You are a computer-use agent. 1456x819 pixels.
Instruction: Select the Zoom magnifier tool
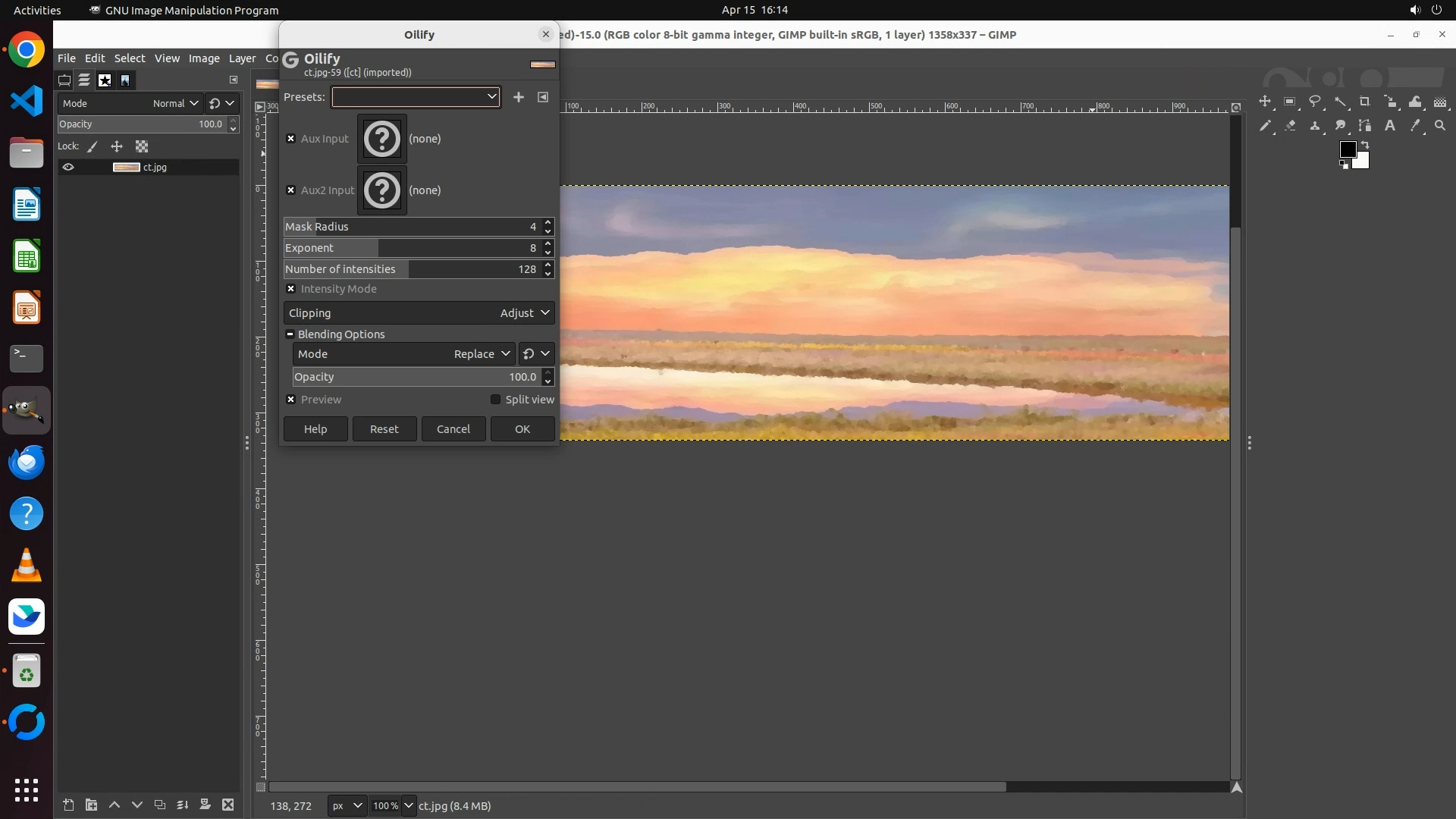tap(1440, 126)
